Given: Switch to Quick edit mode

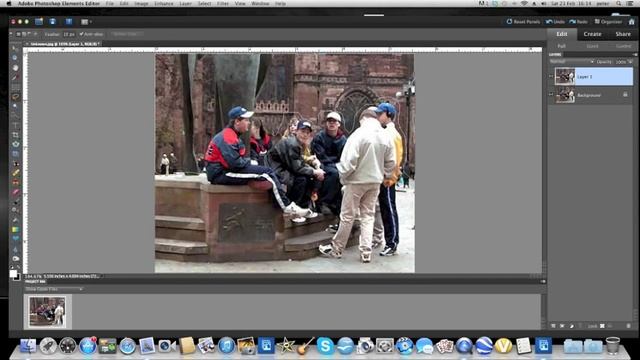Looking at the screenshot, I should pyautogui.click(x=592, y=46).
